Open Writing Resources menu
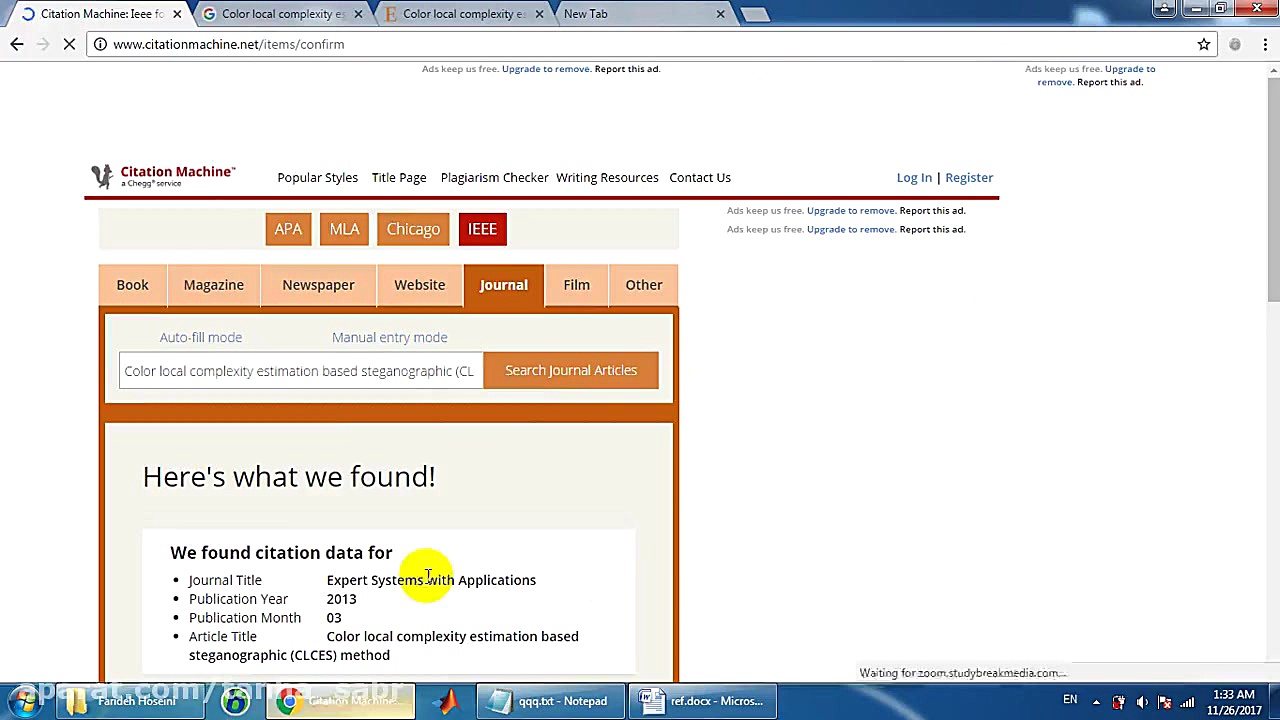 (607, 177)
